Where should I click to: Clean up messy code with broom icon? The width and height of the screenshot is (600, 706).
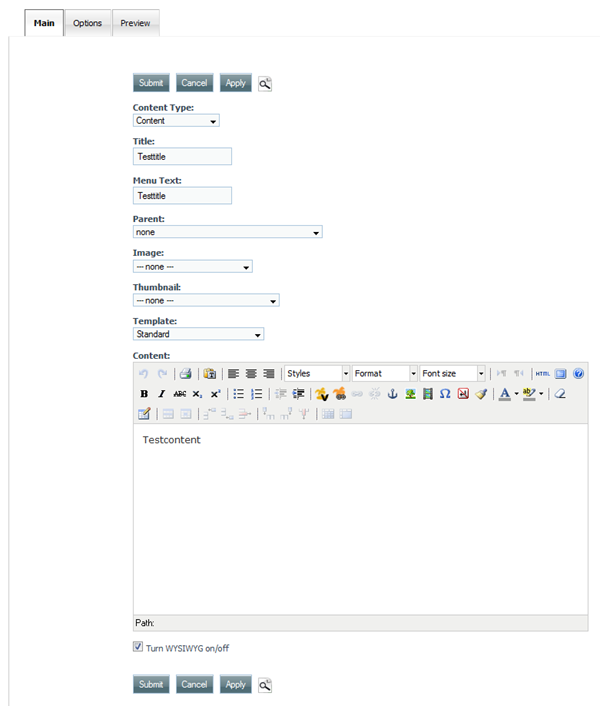(x=481, y=394)
